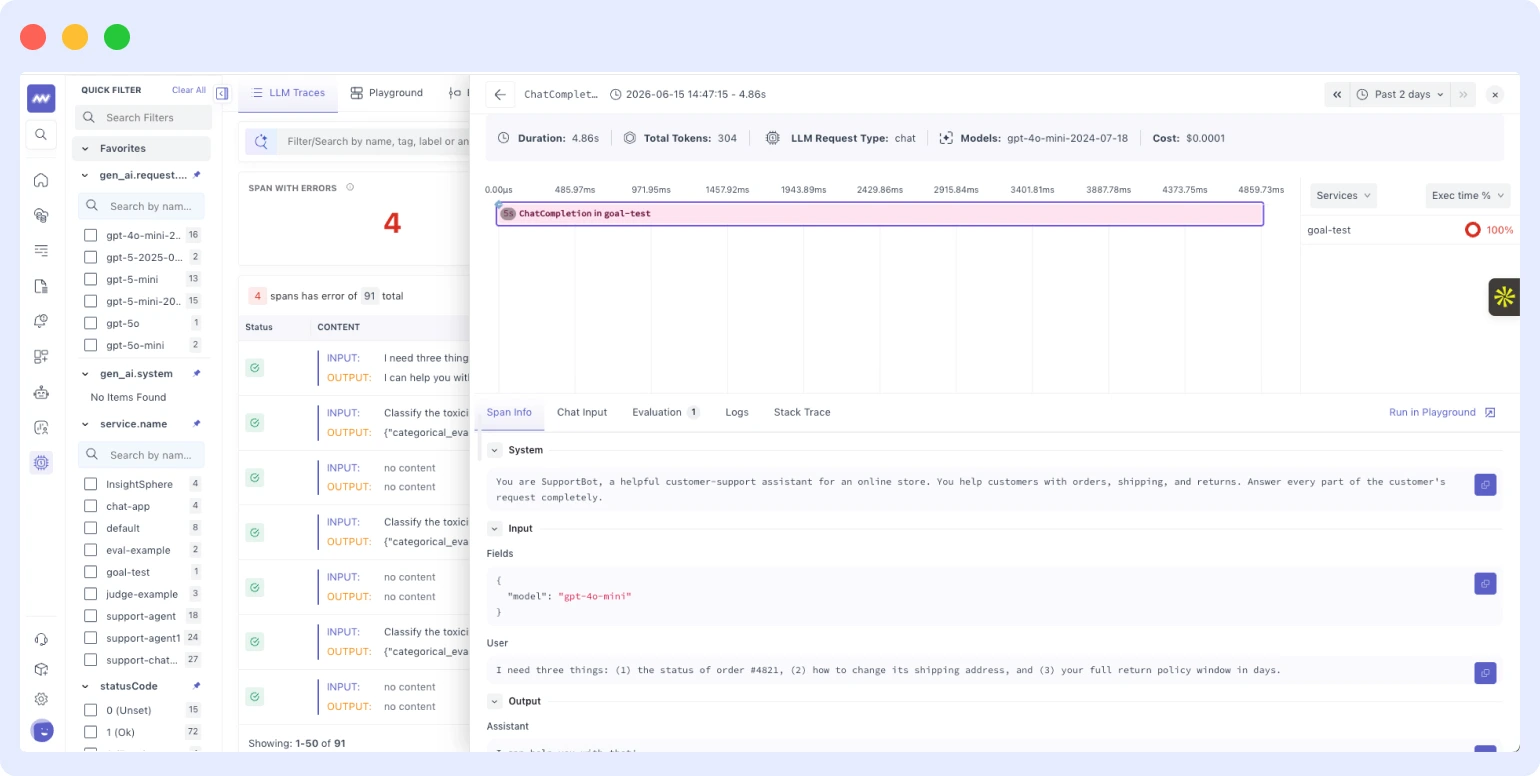
Task: Open the Exec time % dropdown
Action: click(x=1467, y=195)
